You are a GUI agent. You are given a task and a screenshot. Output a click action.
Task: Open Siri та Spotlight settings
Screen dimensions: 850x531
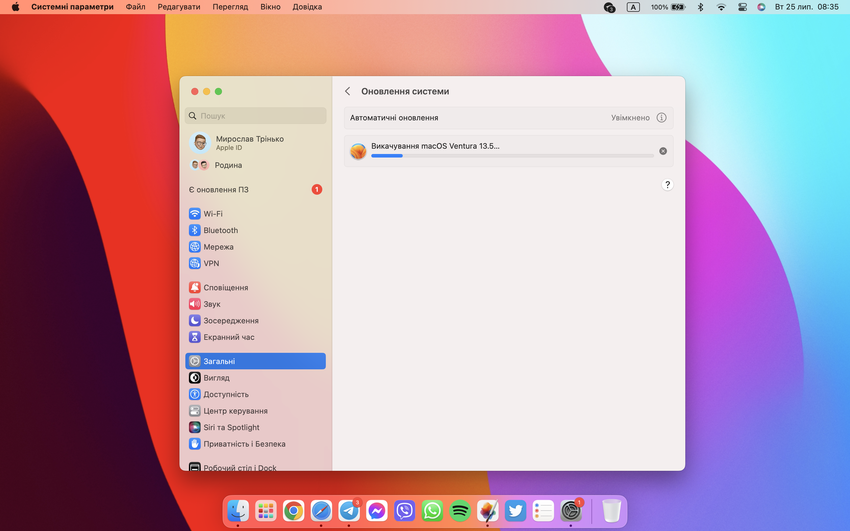(231, 427)
